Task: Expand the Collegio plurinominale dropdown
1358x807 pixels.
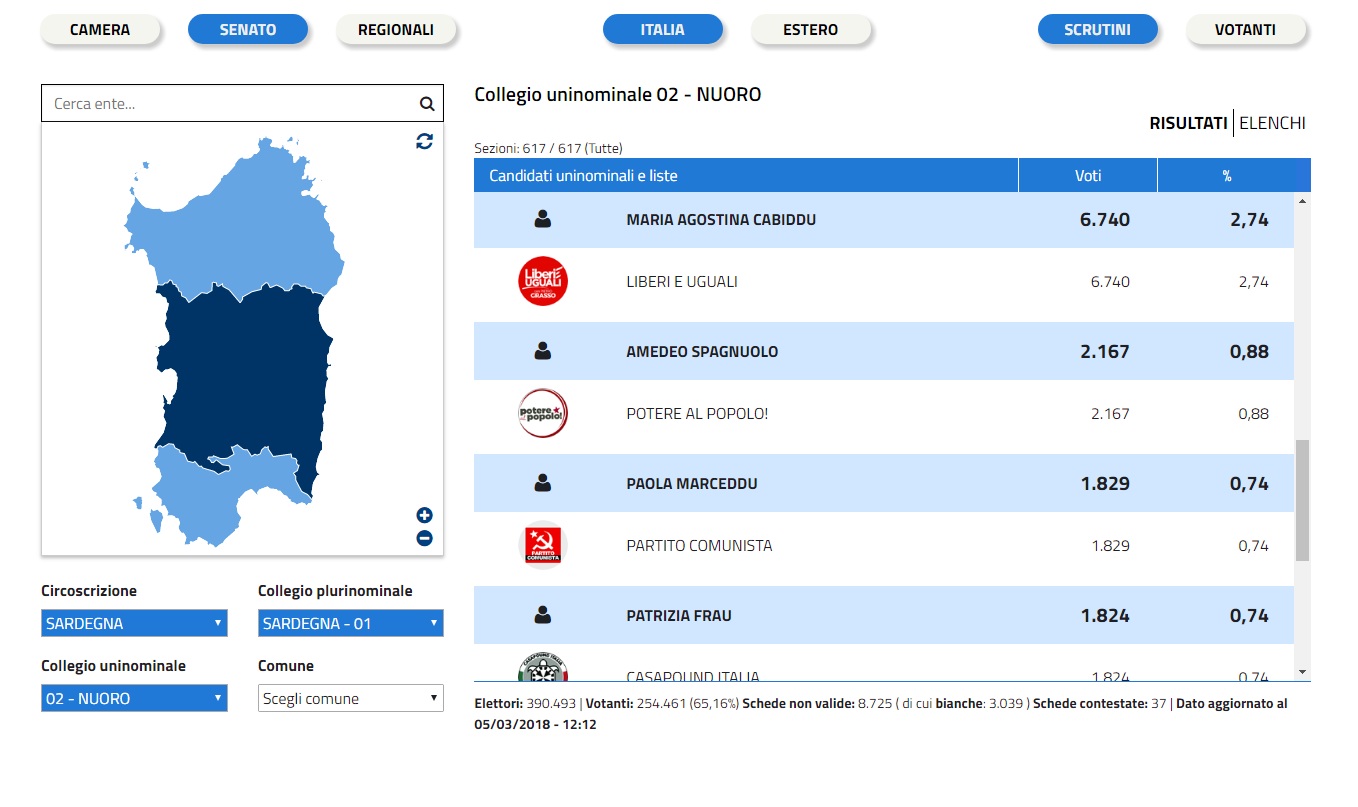Action: point(350,623)
